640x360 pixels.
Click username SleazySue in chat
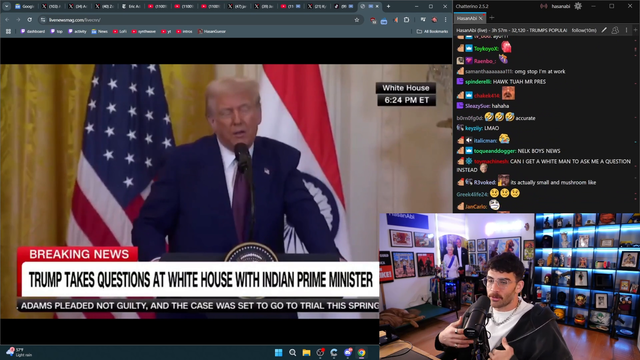coord(478,106)
